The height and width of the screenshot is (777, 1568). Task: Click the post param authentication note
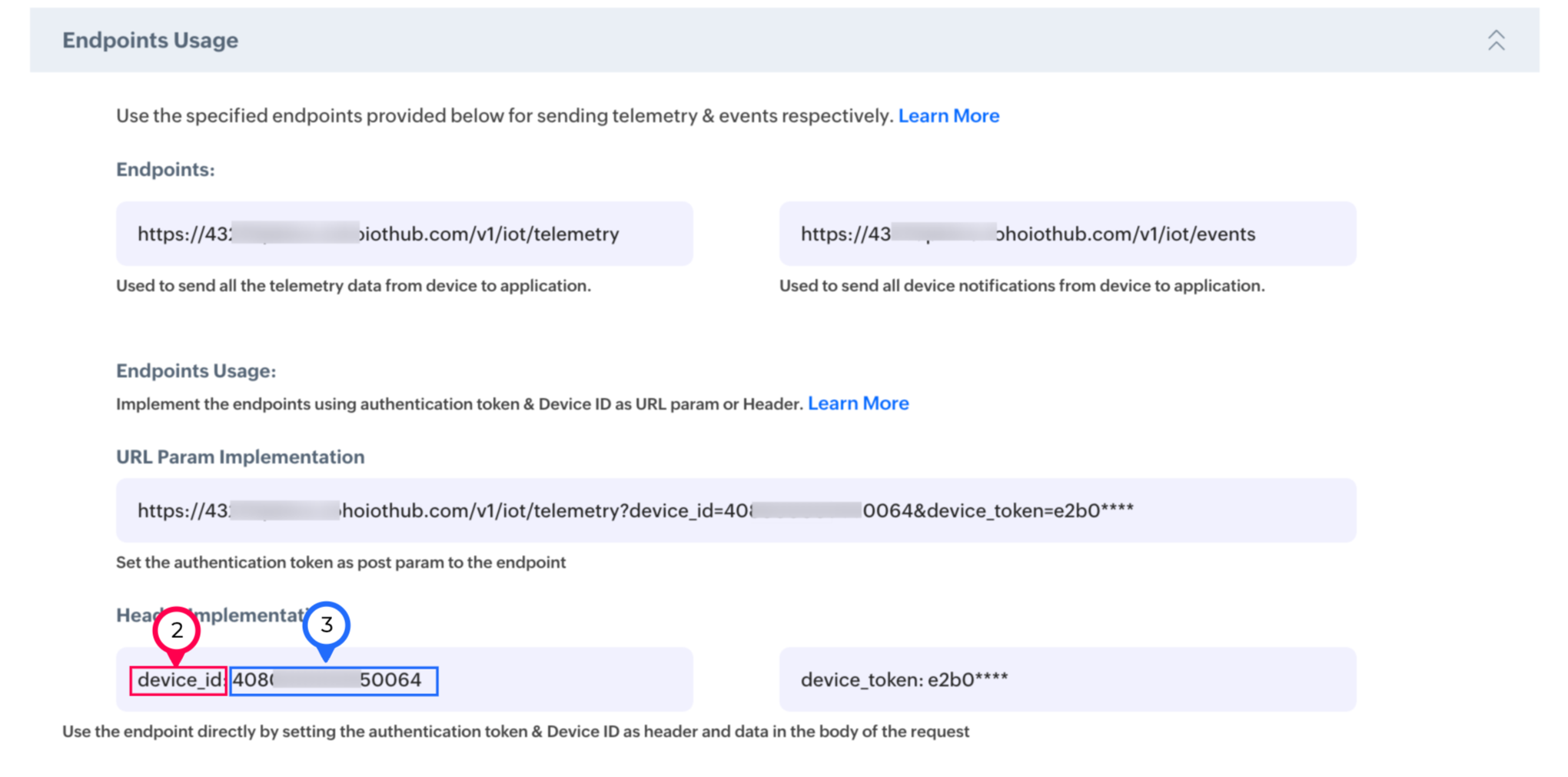tap(341, 563)
